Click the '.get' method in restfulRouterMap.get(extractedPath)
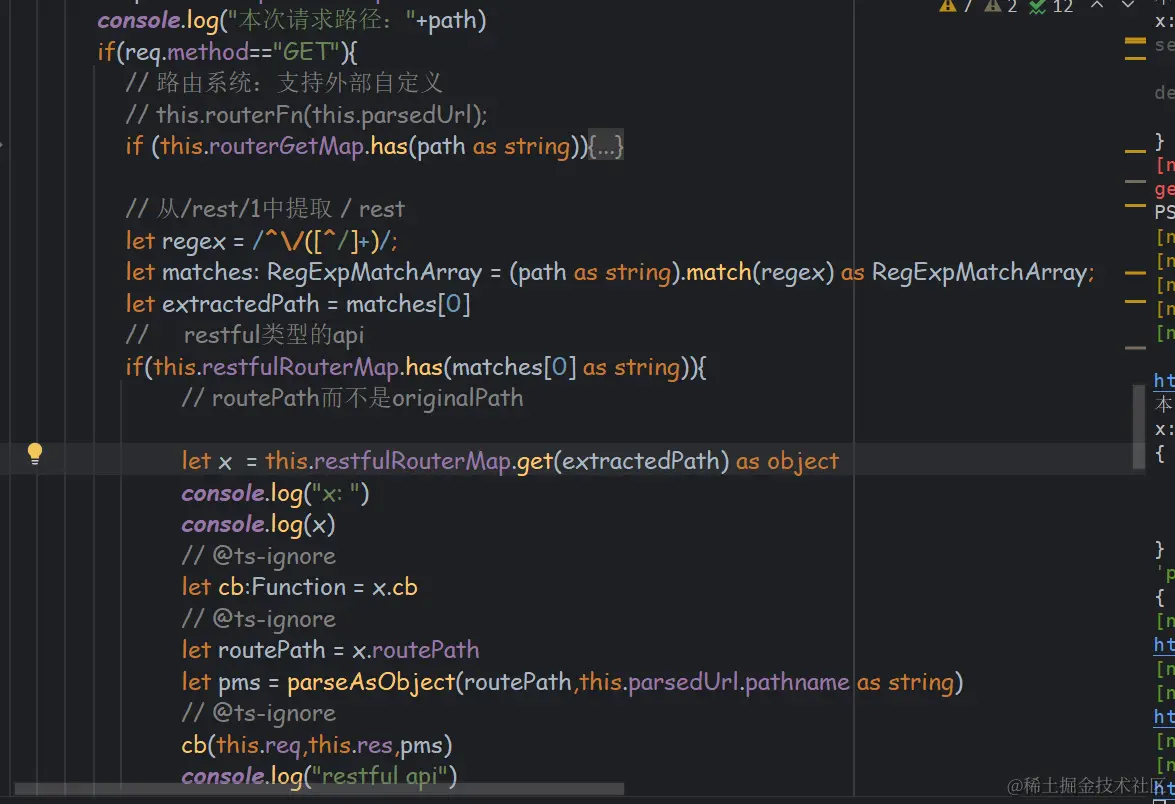 pyautogui.click(x=534, y=461)
